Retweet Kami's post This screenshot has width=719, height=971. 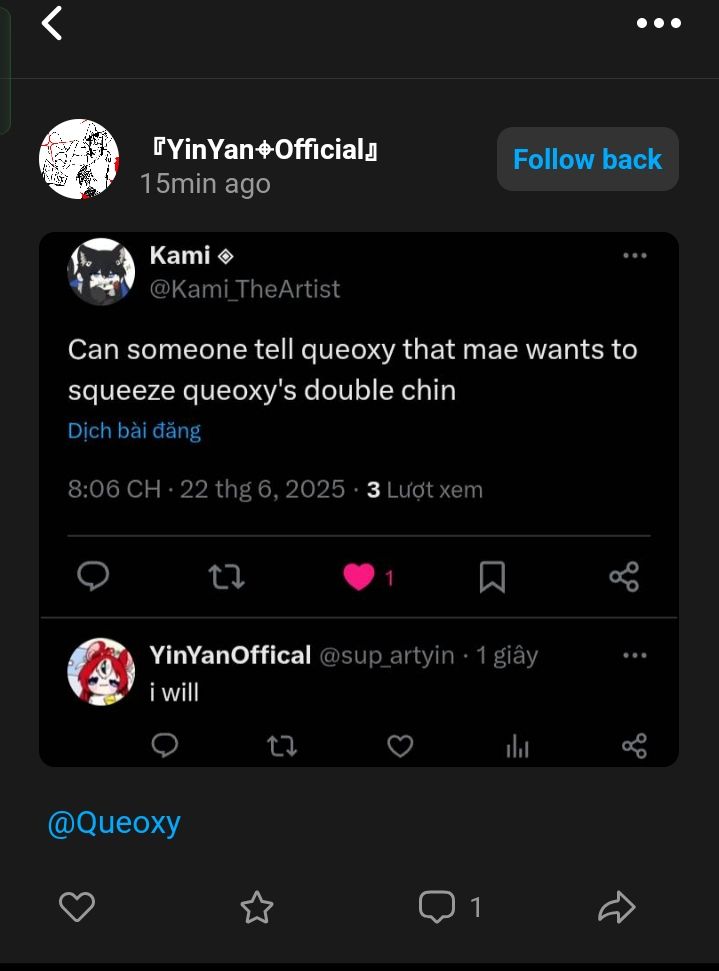tap(226, 577)
